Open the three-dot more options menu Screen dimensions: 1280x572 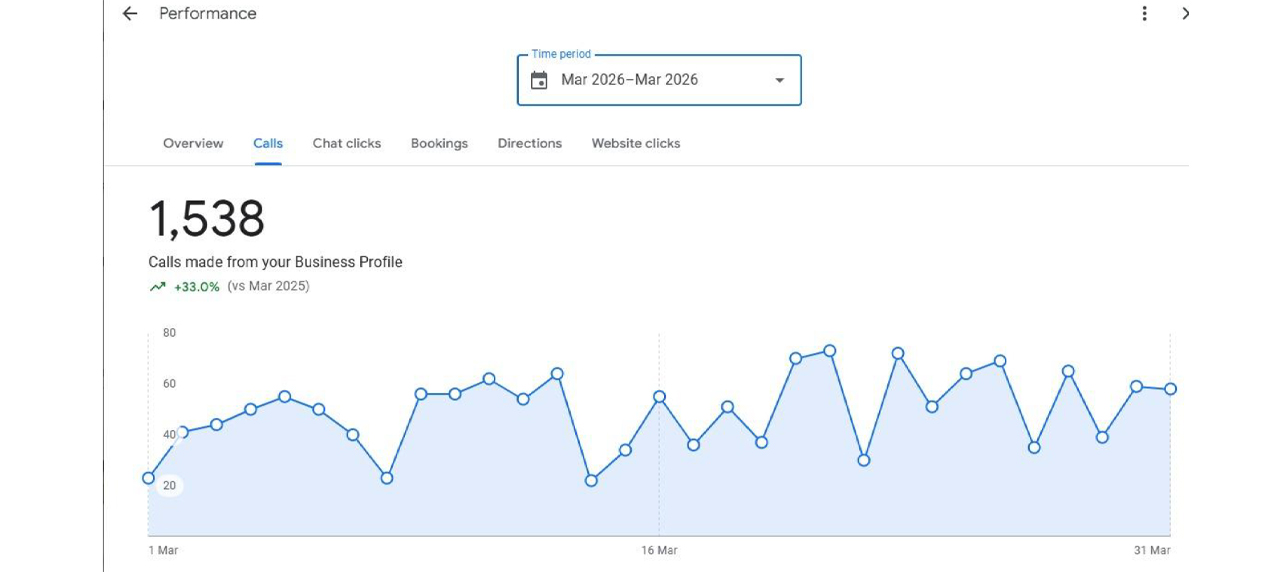pos(1145,14)
